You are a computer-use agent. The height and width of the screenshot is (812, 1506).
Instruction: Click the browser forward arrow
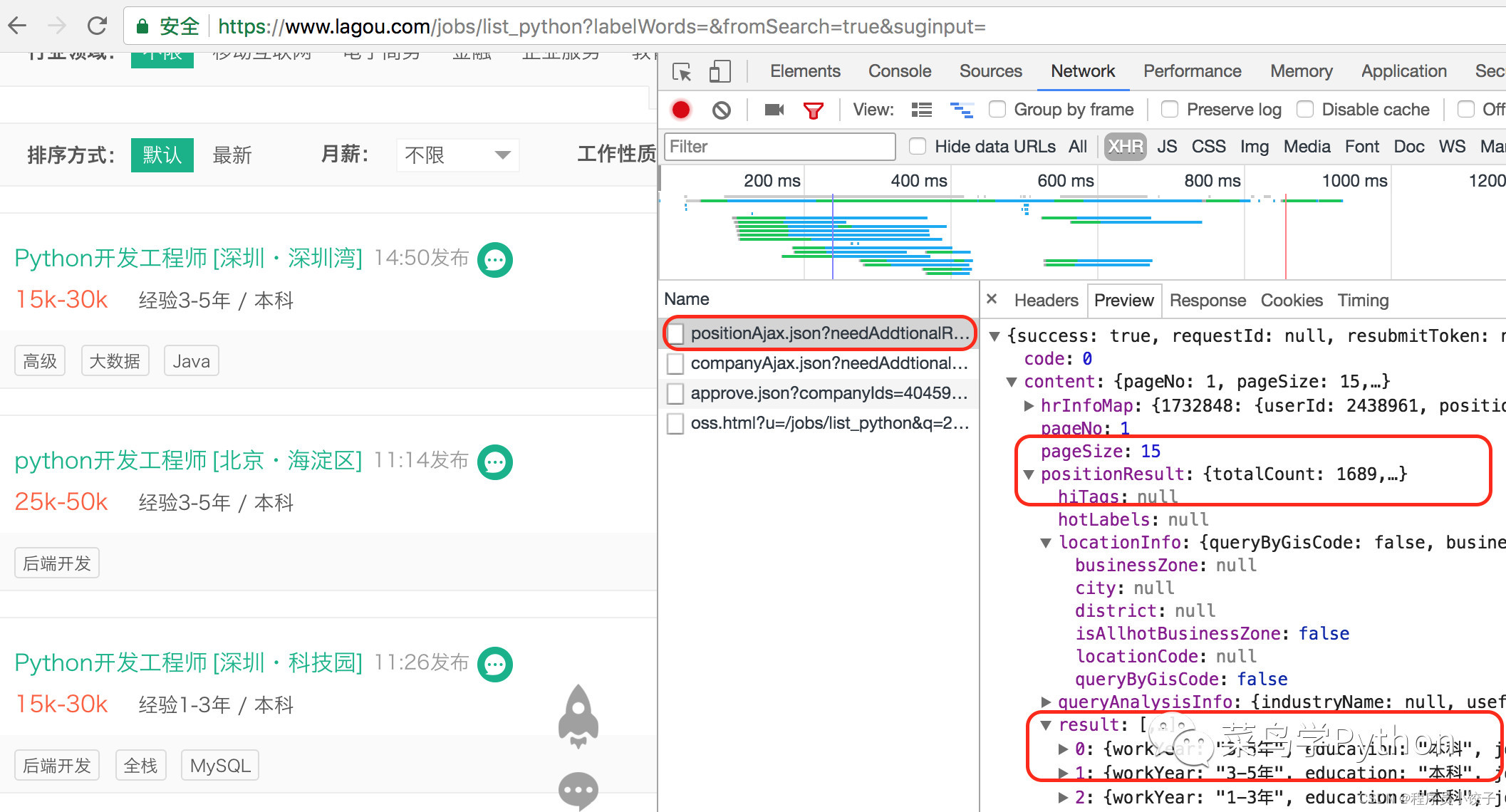(57, 26)
